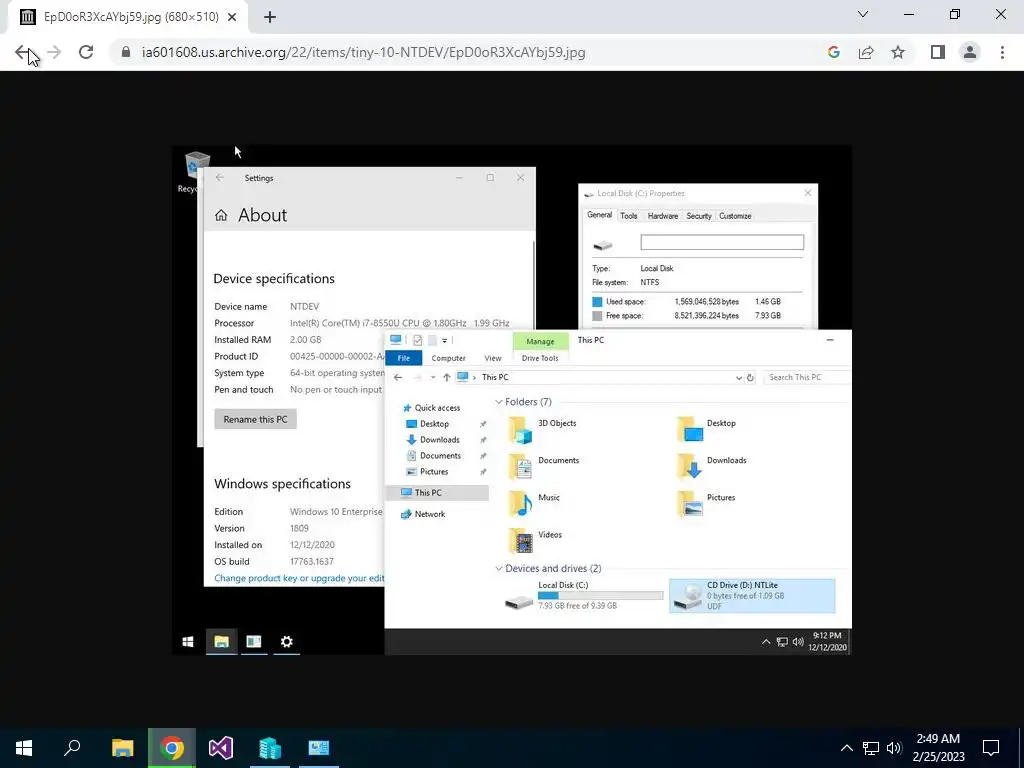Reload the page in Chrome
This screenshot has width=1024, height=768.
86,52
